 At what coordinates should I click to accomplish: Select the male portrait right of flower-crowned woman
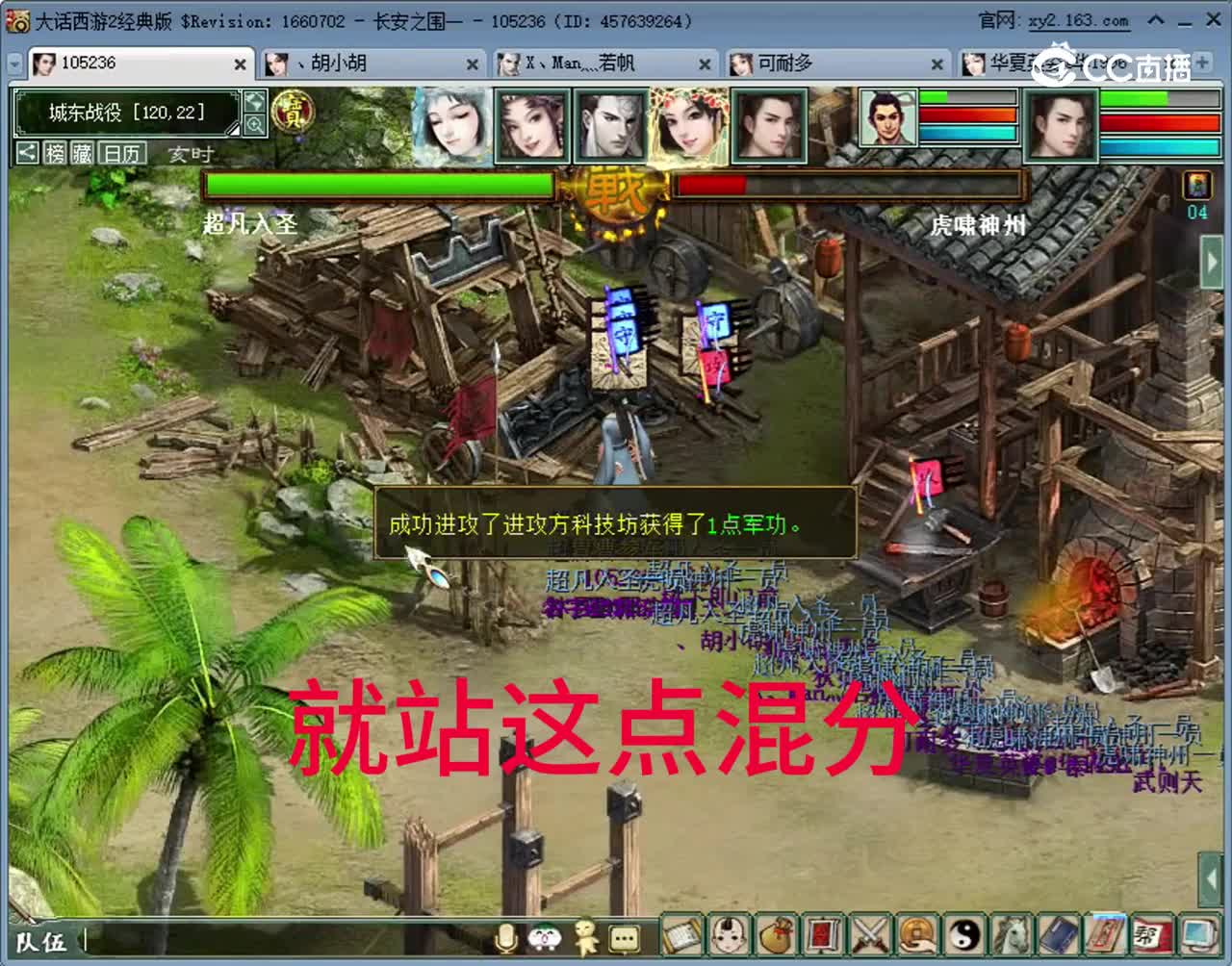(768, 125)
